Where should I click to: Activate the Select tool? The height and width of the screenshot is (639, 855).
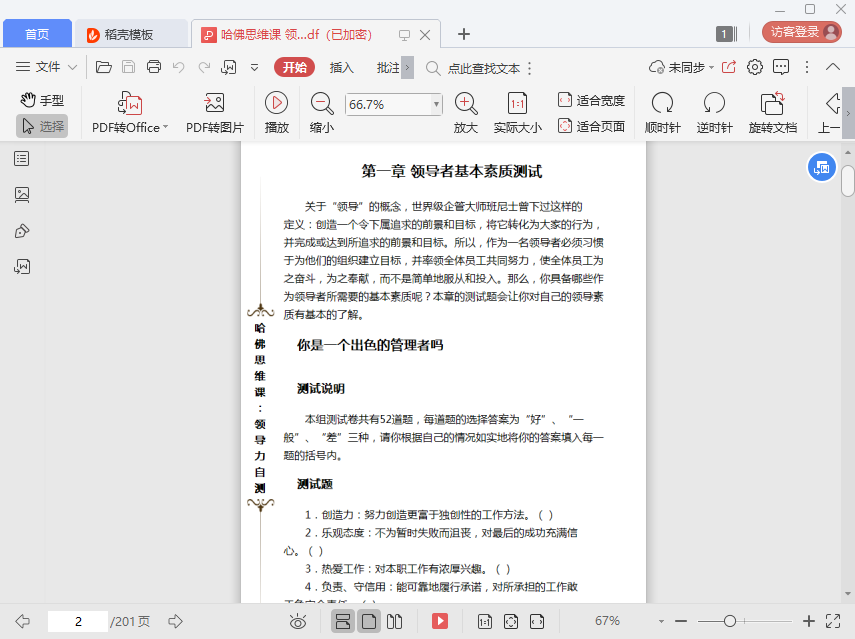pyautogui.click(x=42, y=126)
